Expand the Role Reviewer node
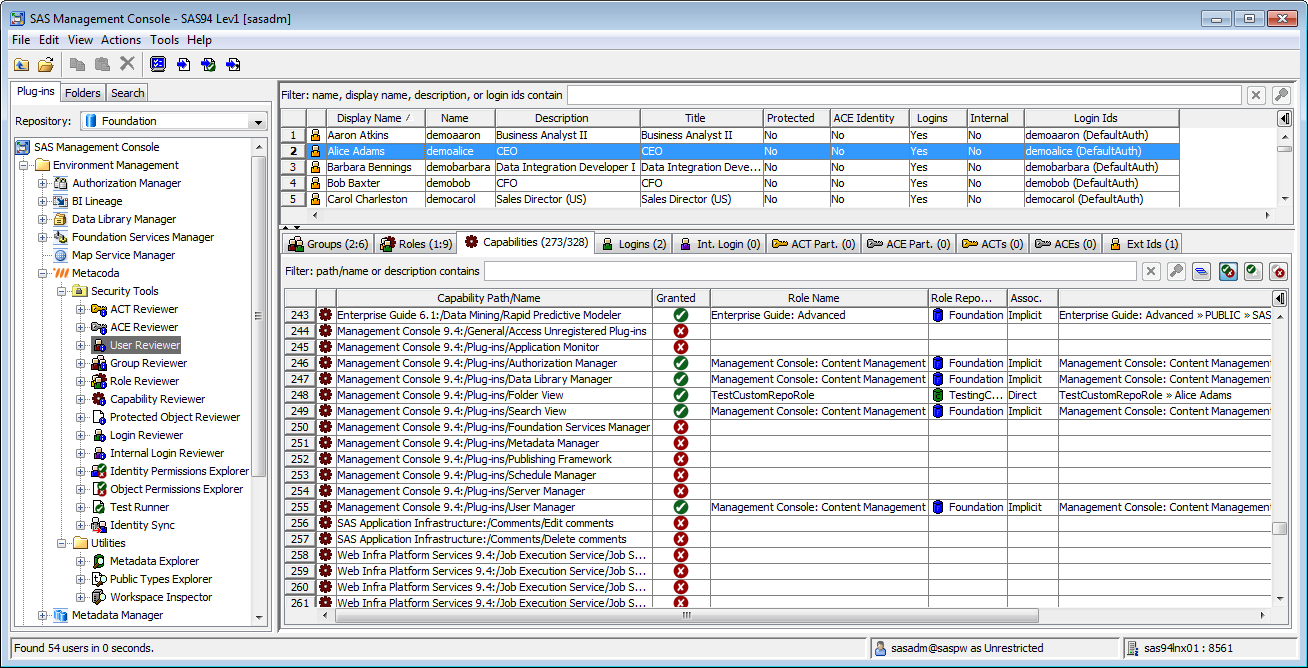 (x=80, y=381)
